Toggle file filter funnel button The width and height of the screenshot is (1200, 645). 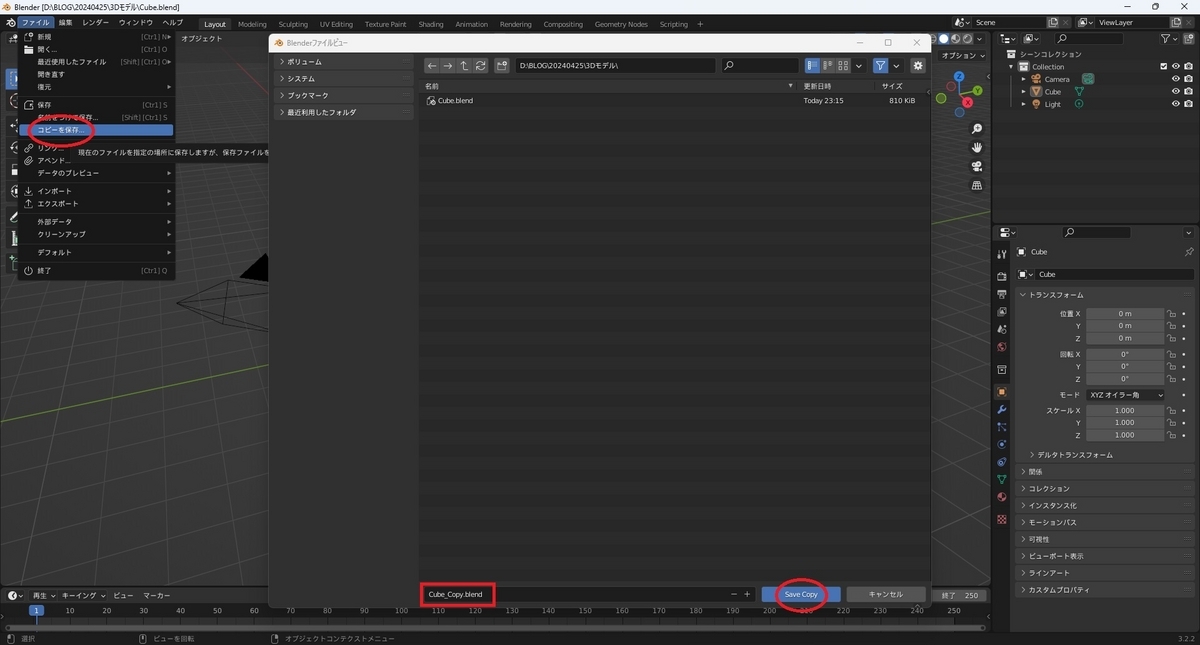(x=880, y=66)
